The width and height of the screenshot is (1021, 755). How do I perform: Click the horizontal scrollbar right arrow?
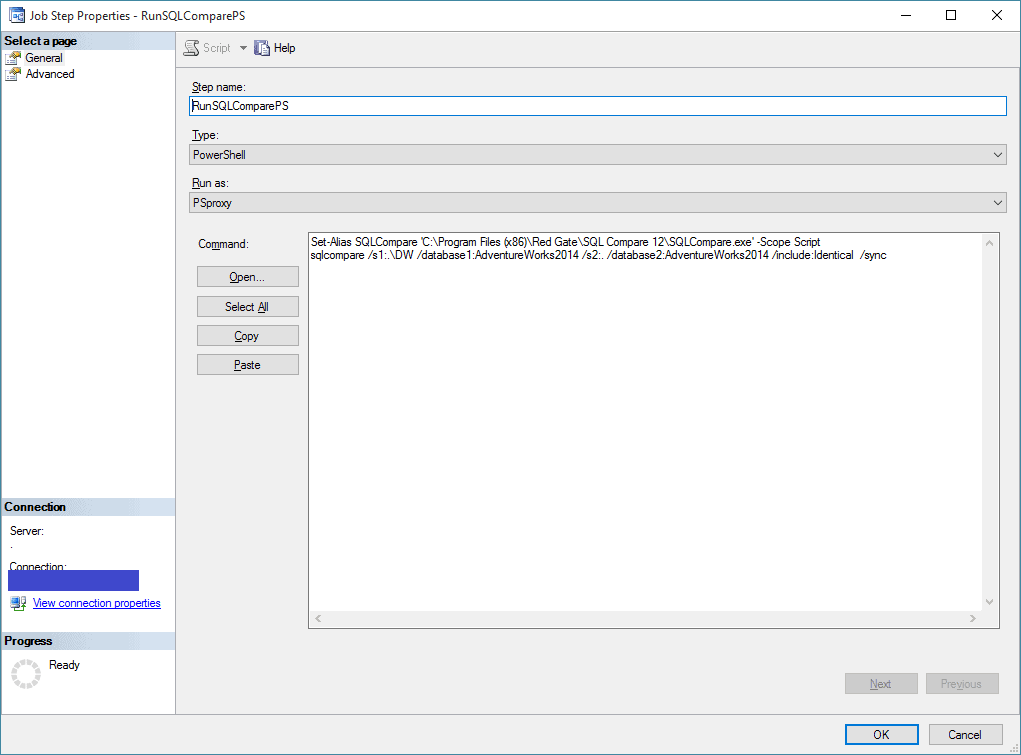pos(972,620)
